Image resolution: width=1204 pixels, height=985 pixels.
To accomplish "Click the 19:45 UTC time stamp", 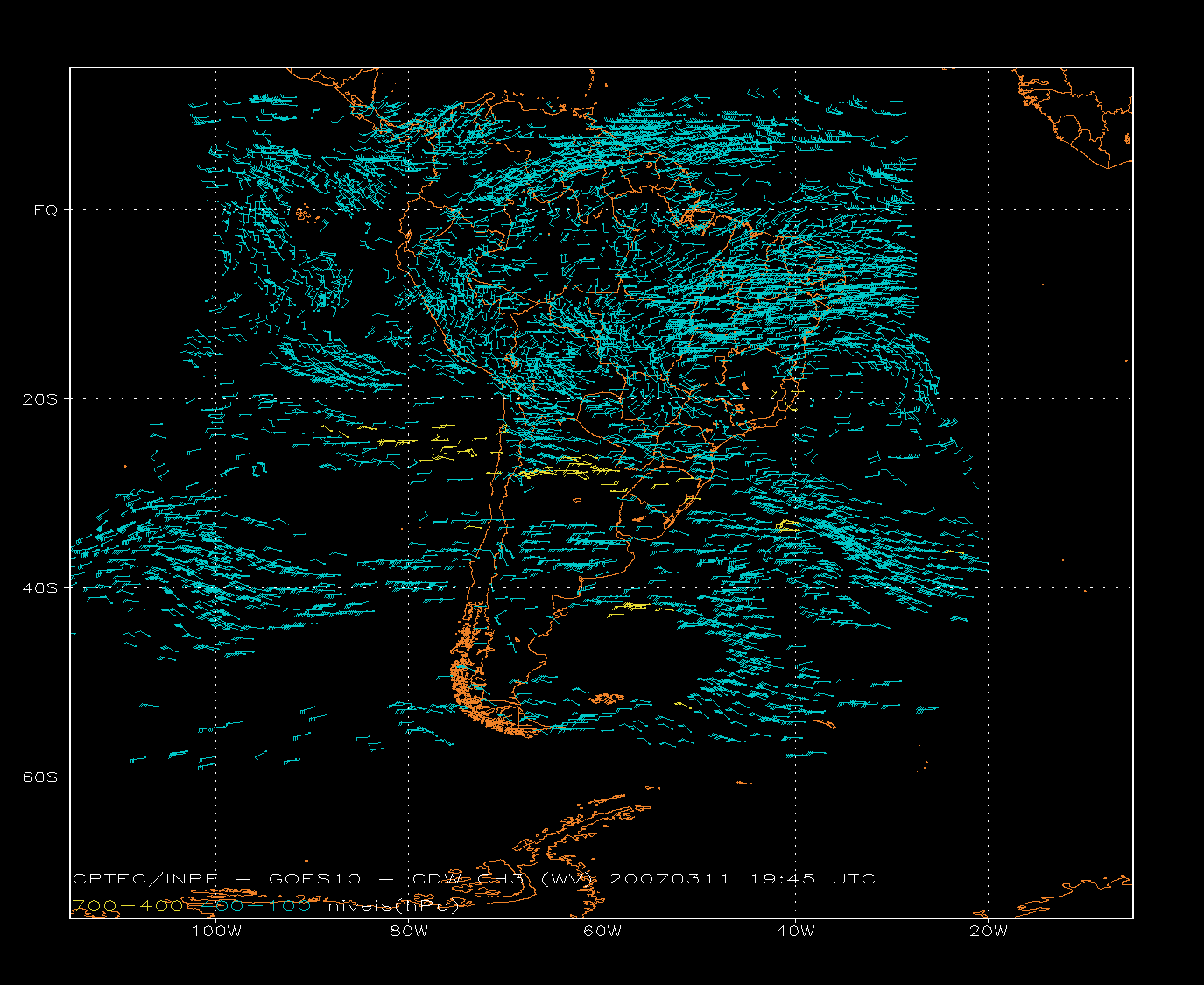I will (x=813, y=878).
